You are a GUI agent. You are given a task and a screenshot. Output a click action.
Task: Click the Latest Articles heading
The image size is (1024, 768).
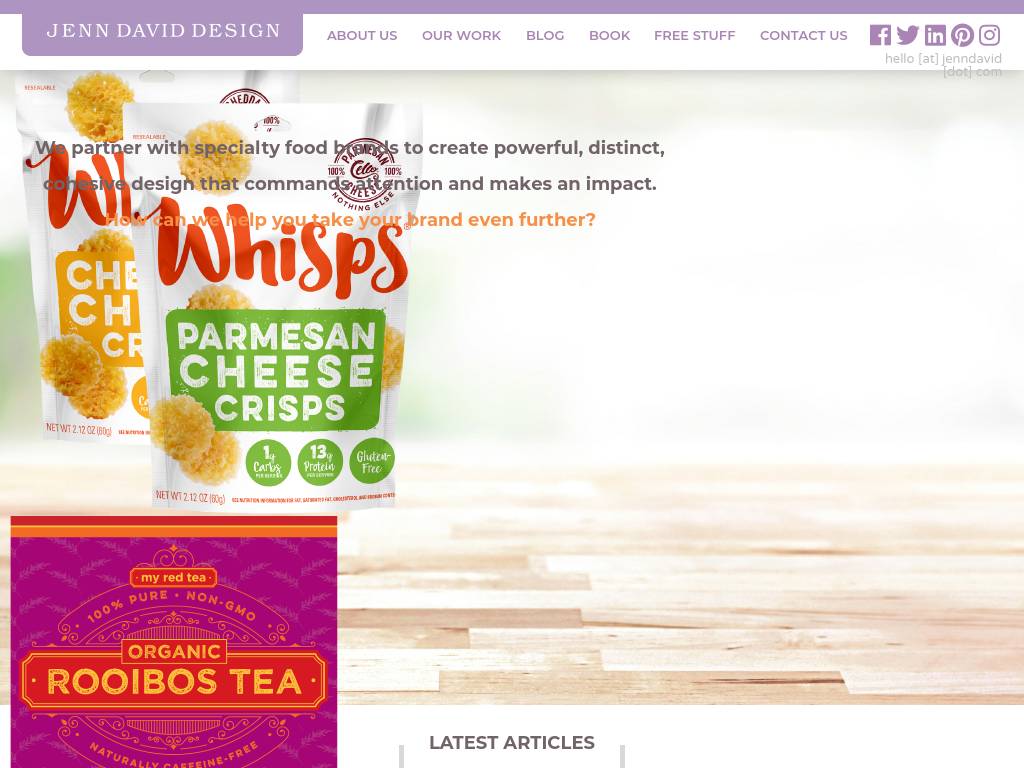(x=512, y=743)
